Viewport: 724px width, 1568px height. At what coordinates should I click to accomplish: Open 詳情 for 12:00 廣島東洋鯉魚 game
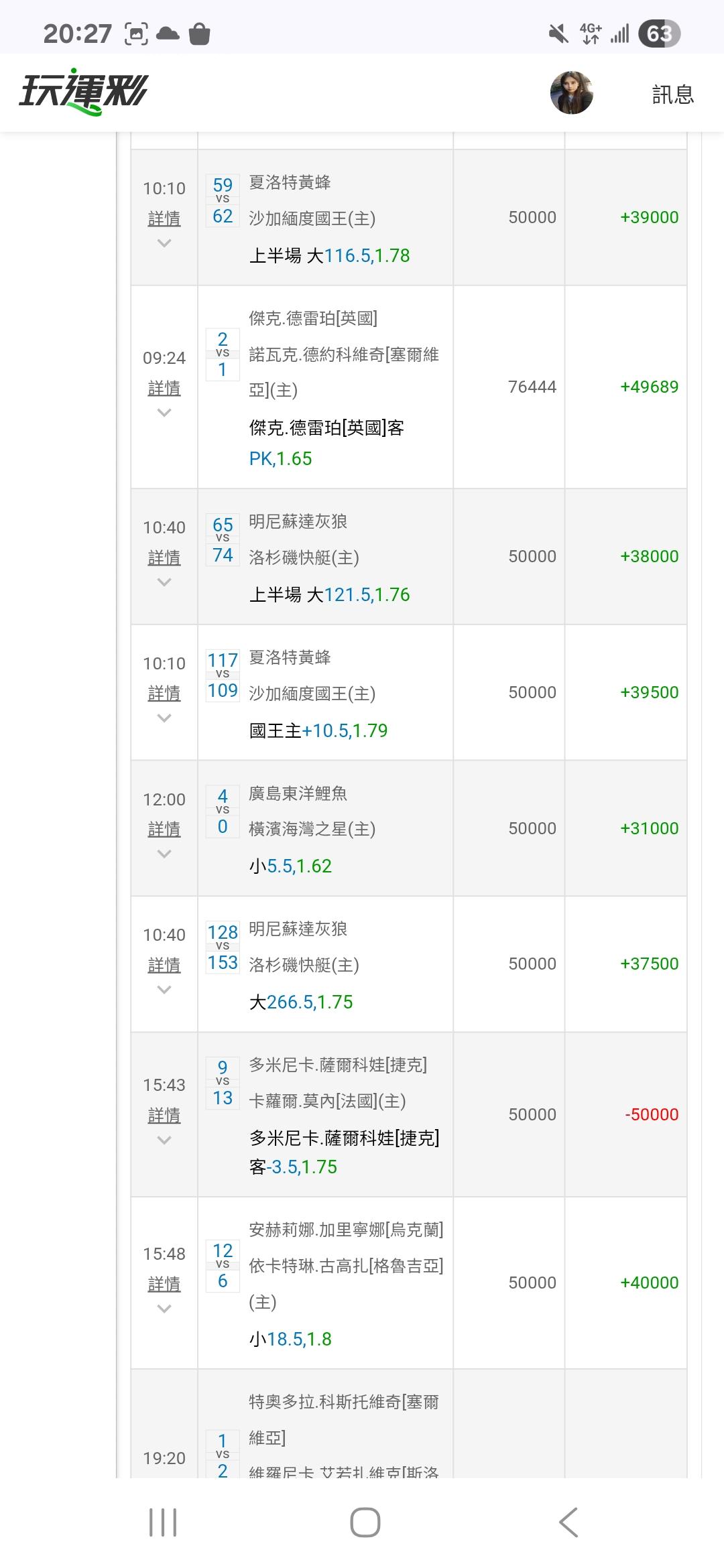164,830
